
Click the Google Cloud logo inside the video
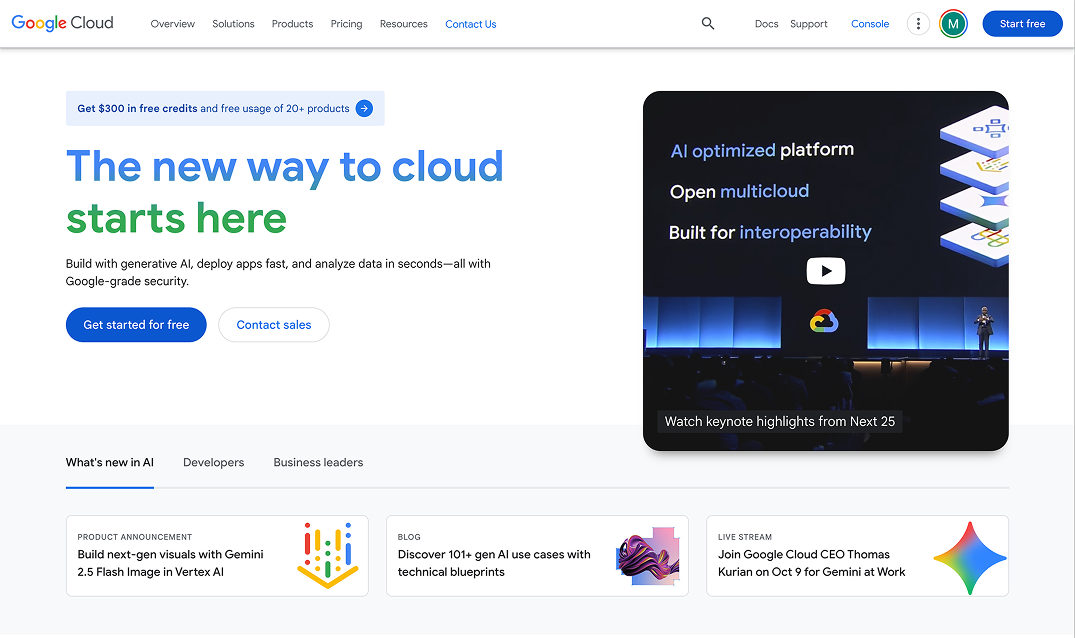[x=825, y=322]
